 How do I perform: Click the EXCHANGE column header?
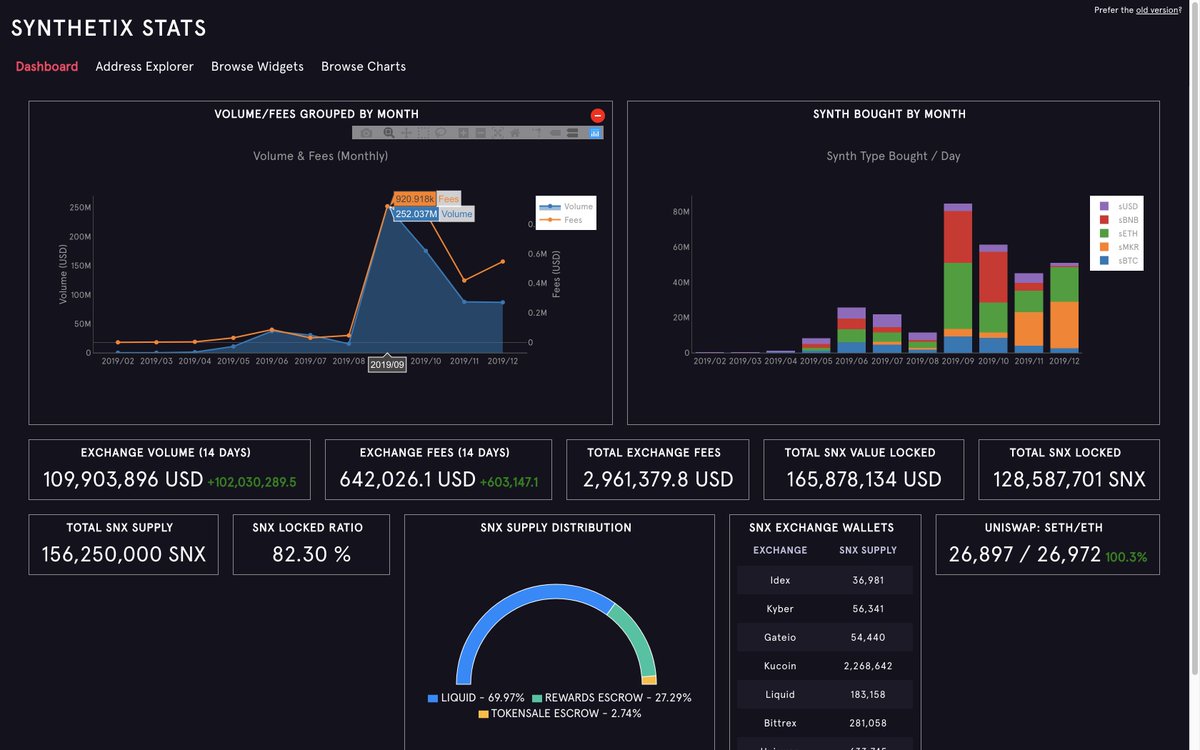780,550
